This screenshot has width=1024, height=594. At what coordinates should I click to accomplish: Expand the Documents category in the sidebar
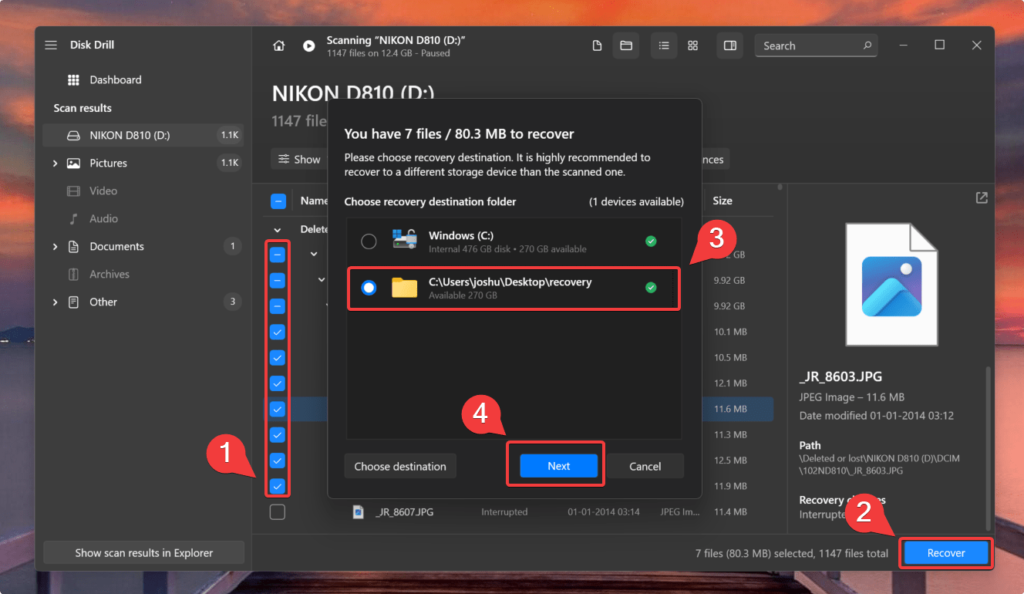57,246
